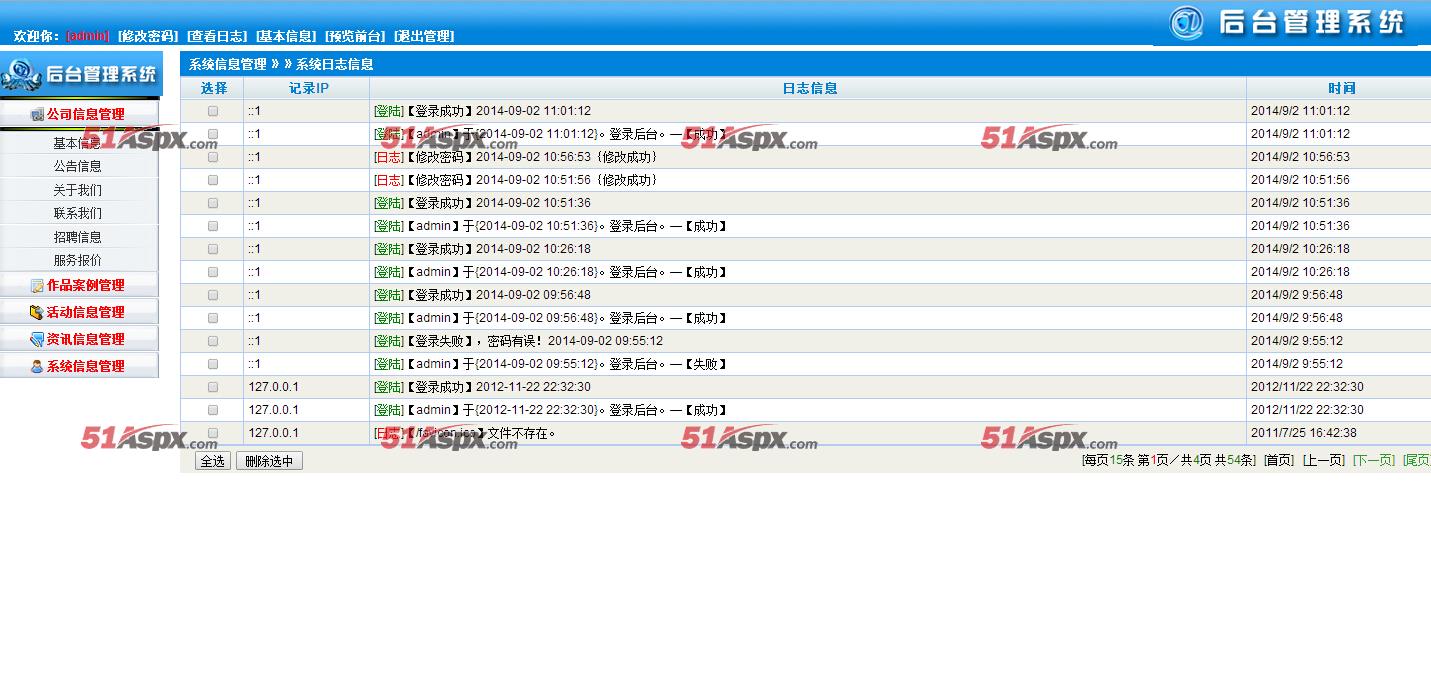Go to 首页 in pagination
1431x682 pixels.
[x=1279, y=460]
